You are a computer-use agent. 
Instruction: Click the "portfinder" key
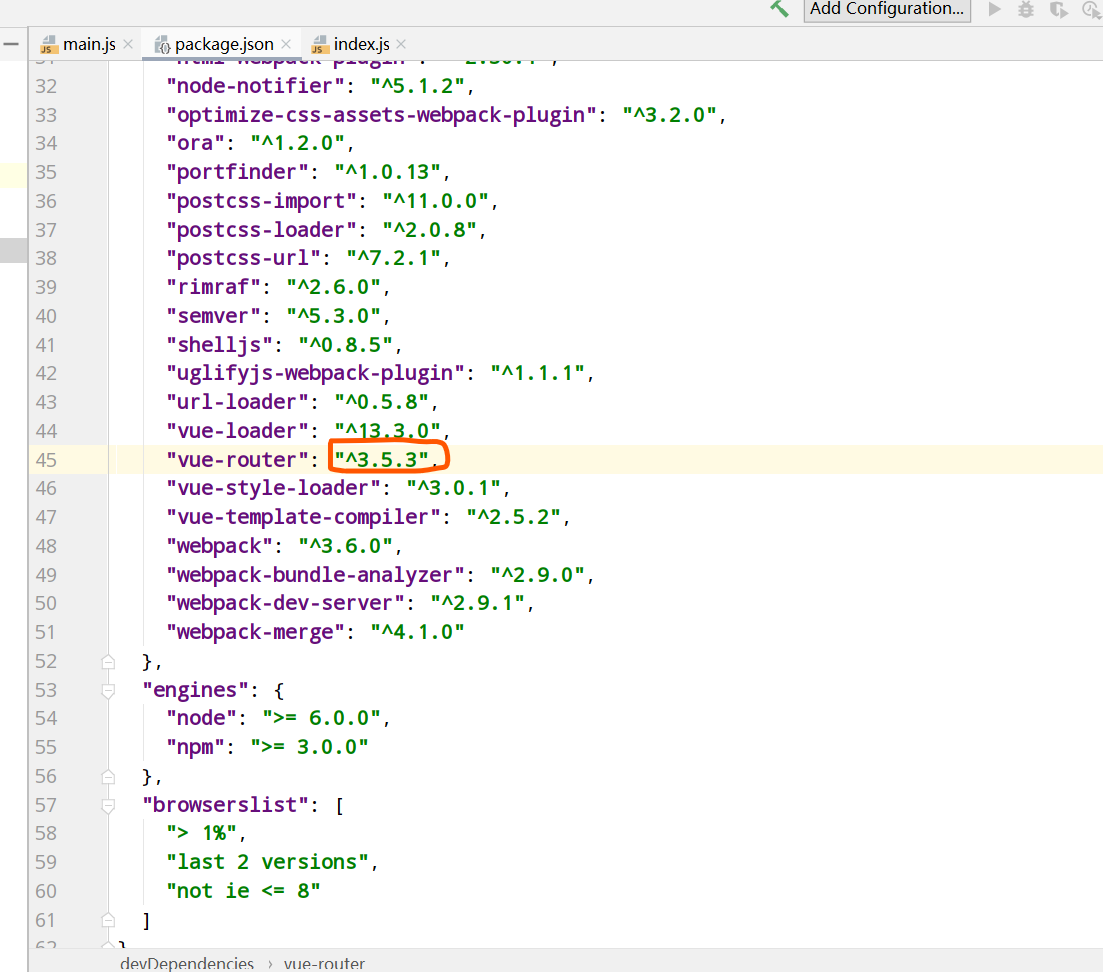237,172
